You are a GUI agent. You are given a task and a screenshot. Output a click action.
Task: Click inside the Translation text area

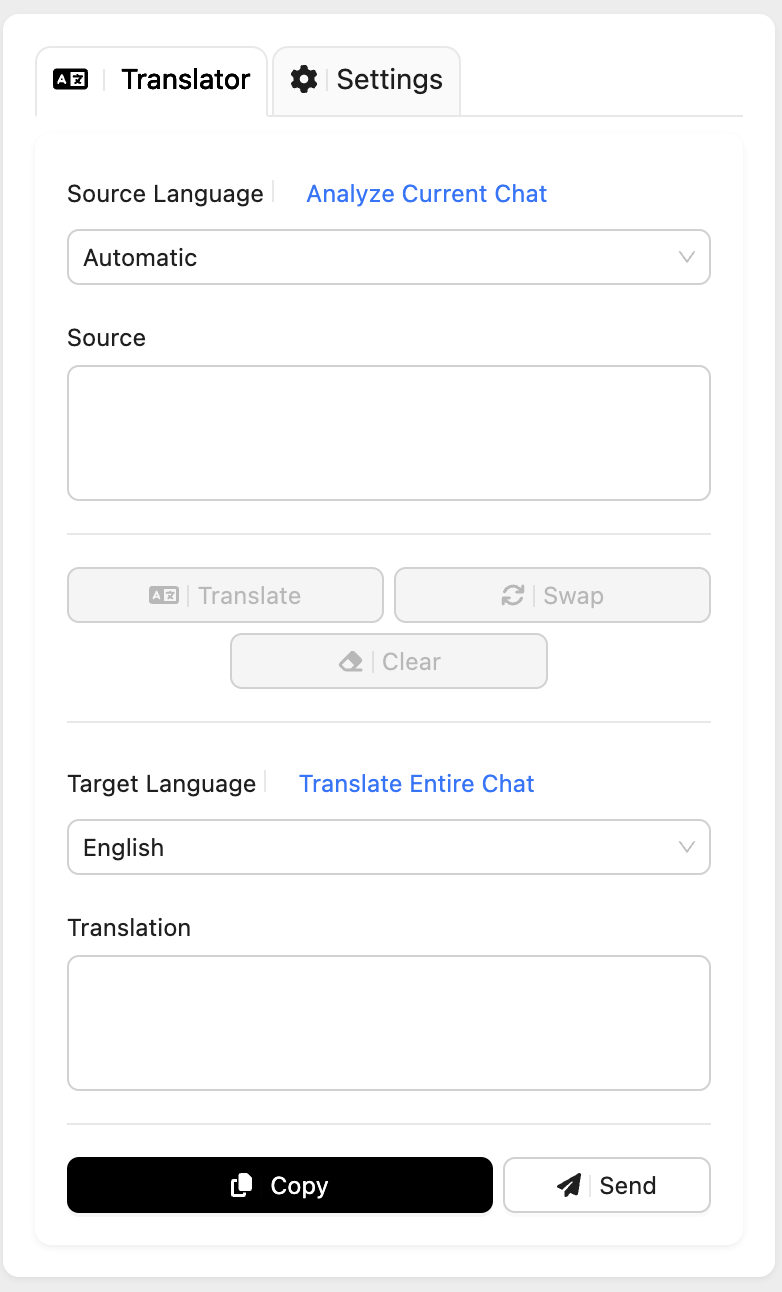[389, 1022]
